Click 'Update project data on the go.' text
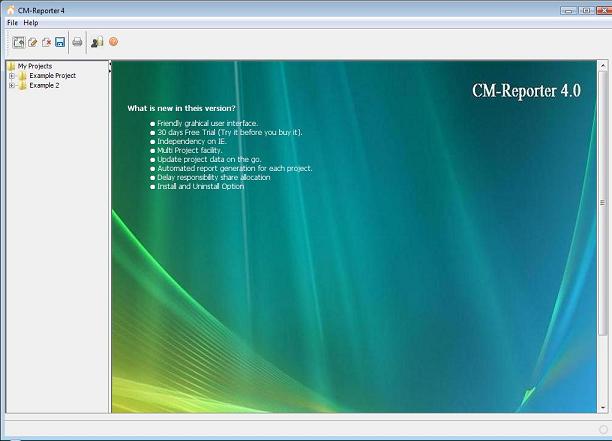612x441 pixels. tap(209, 159)
